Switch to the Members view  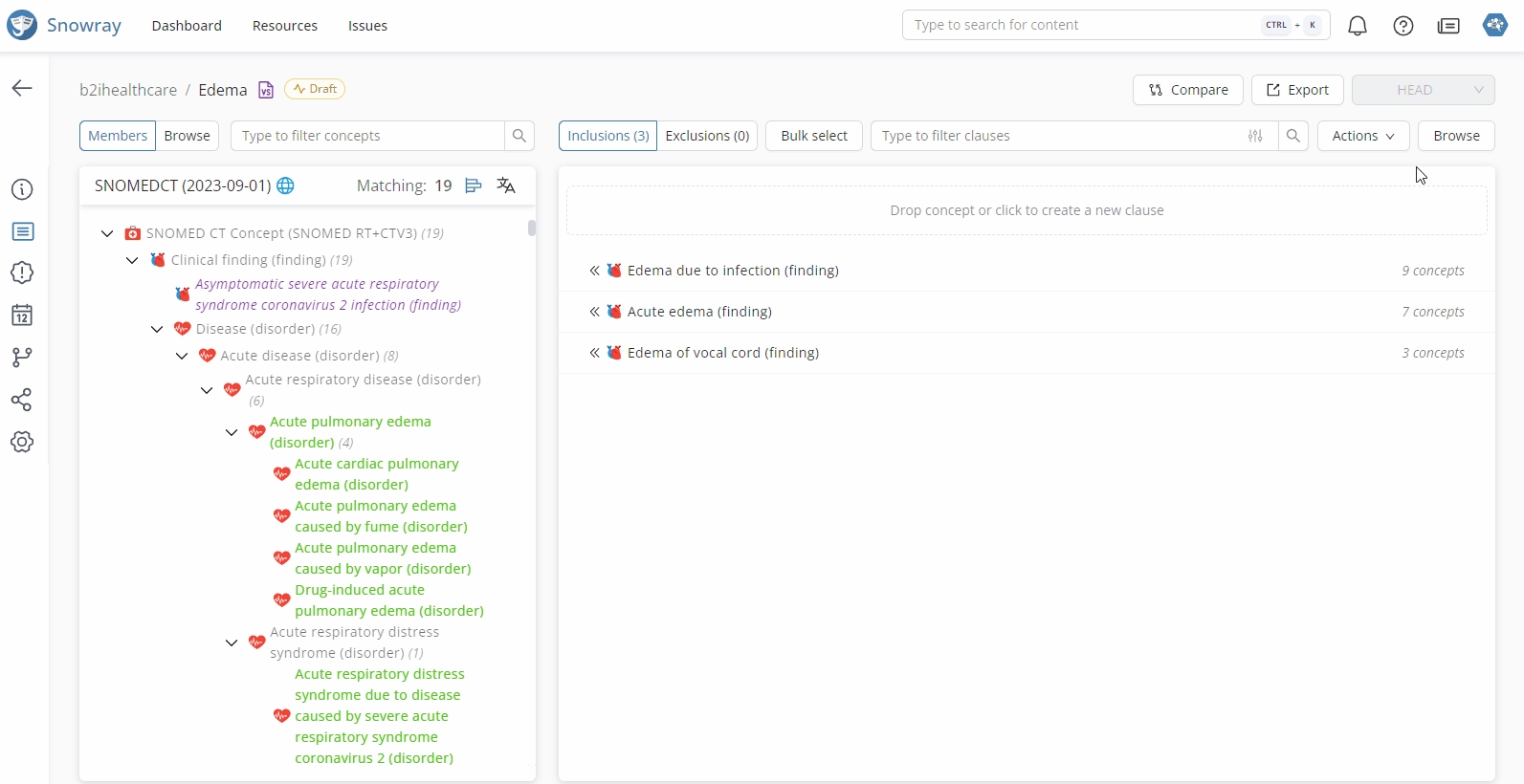[x=118, y=136]
